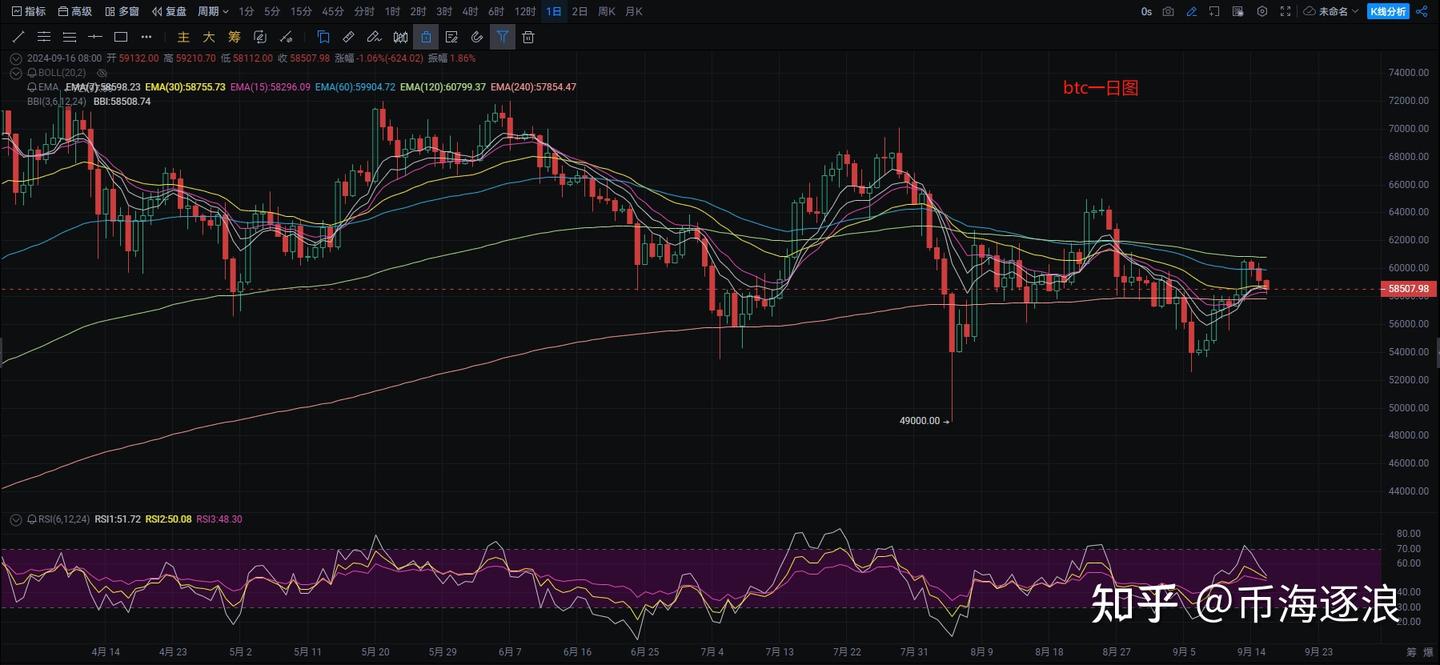
Task: Enter fullscreen with expand icon
Action: pyautogui.click(x=1286, y=11)
